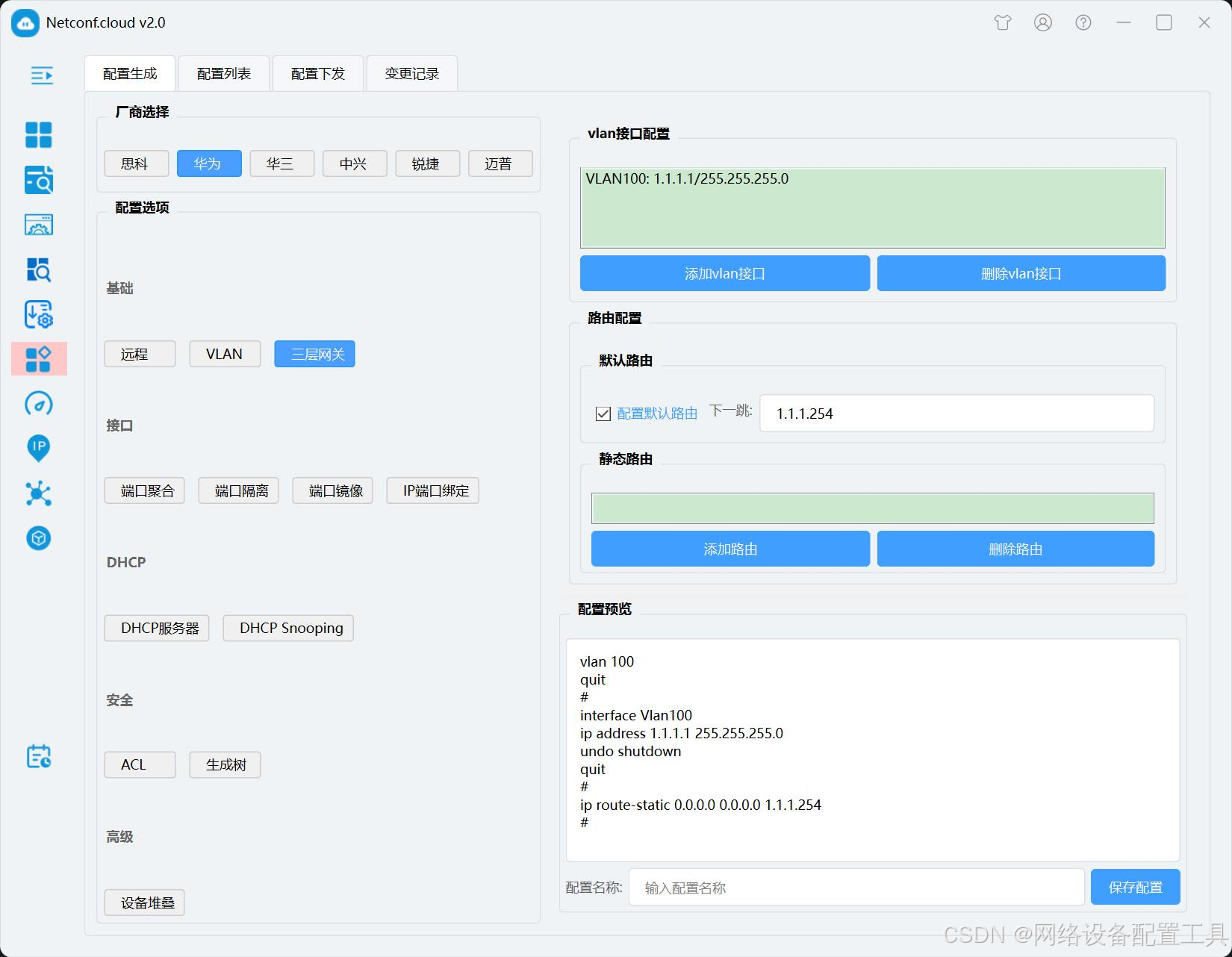
Task: Switch to the 配置列表 tab
Action: (224, 74)
